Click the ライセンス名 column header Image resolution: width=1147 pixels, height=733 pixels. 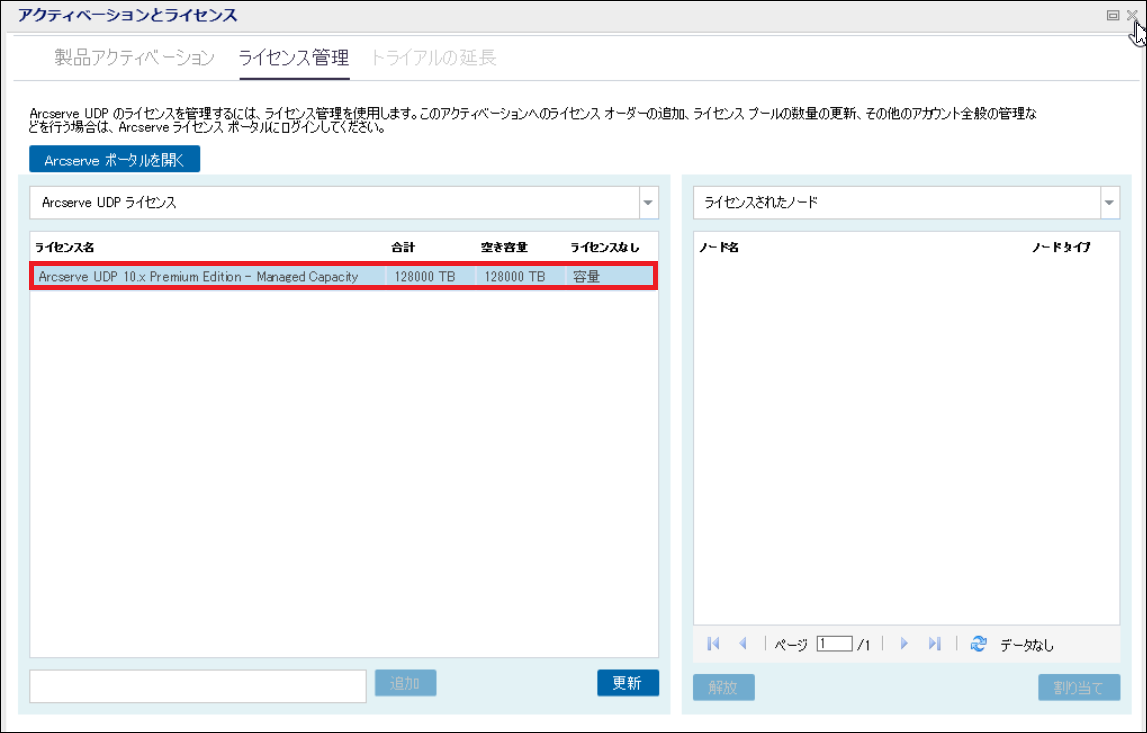65,247
